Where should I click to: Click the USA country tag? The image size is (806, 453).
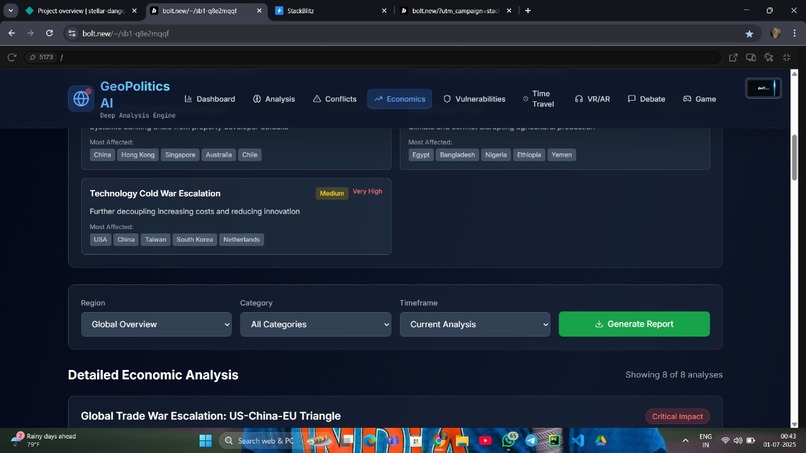coord(100,240)
